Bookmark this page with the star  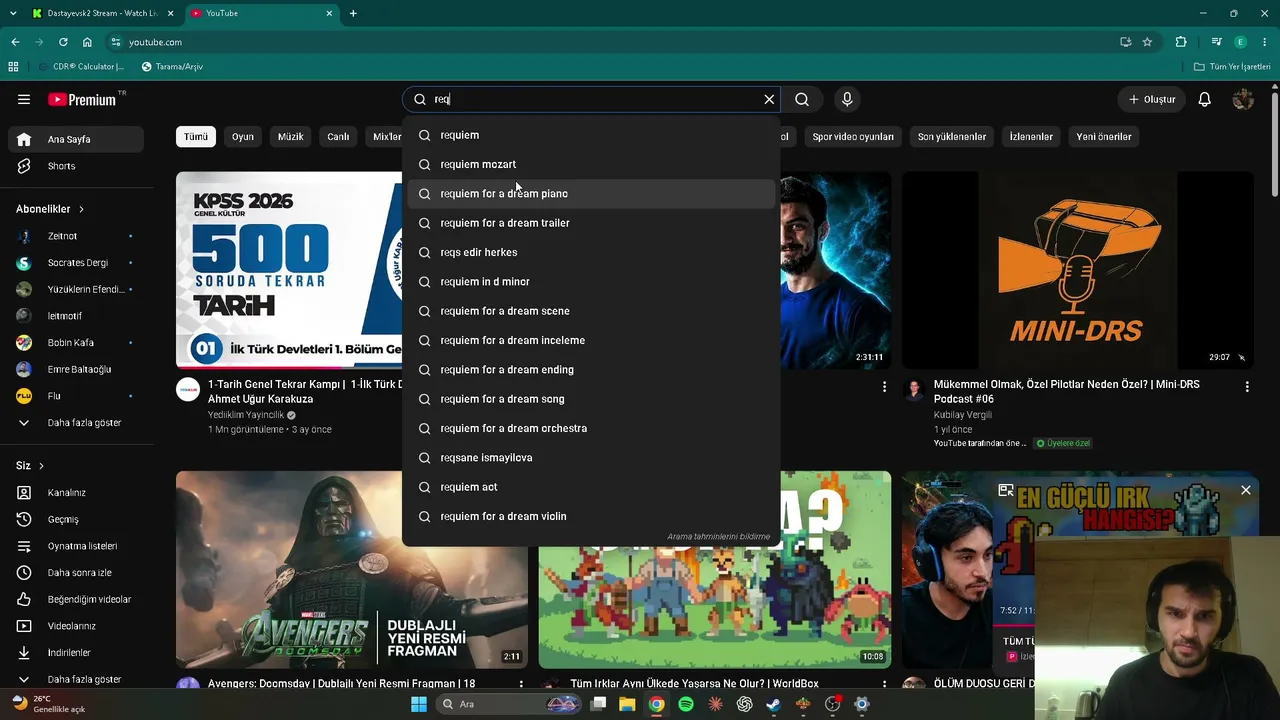tap(1147, 42)
